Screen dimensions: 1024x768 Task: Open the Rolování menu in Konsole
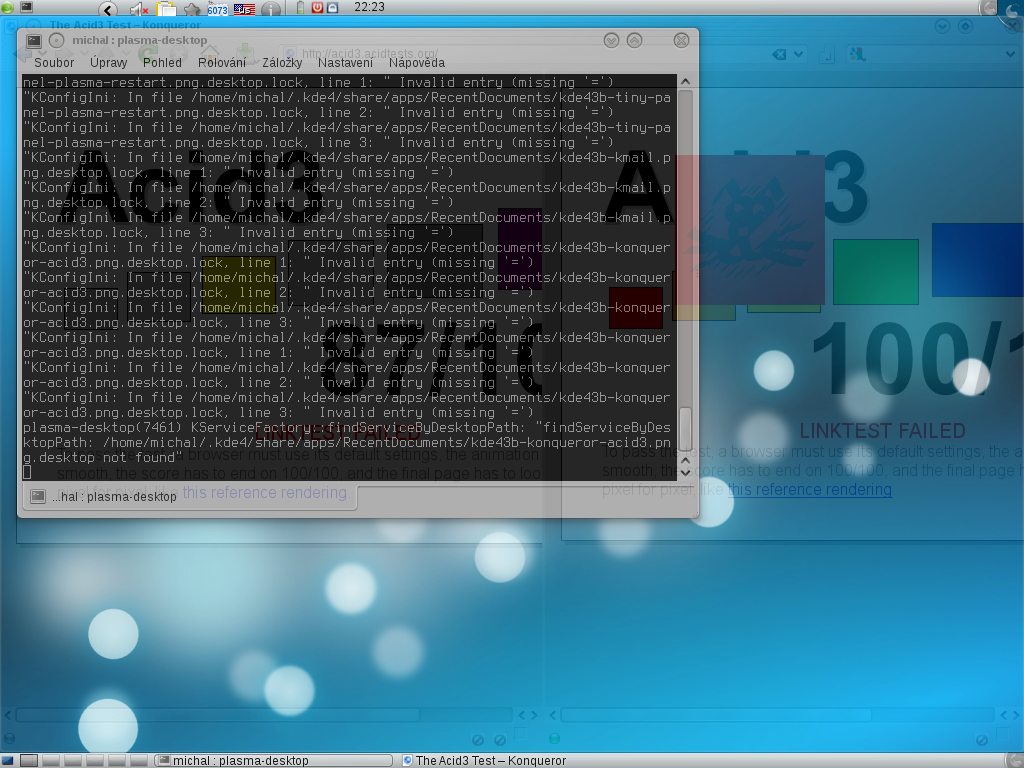pyautogui.click(x=222, y=63)
